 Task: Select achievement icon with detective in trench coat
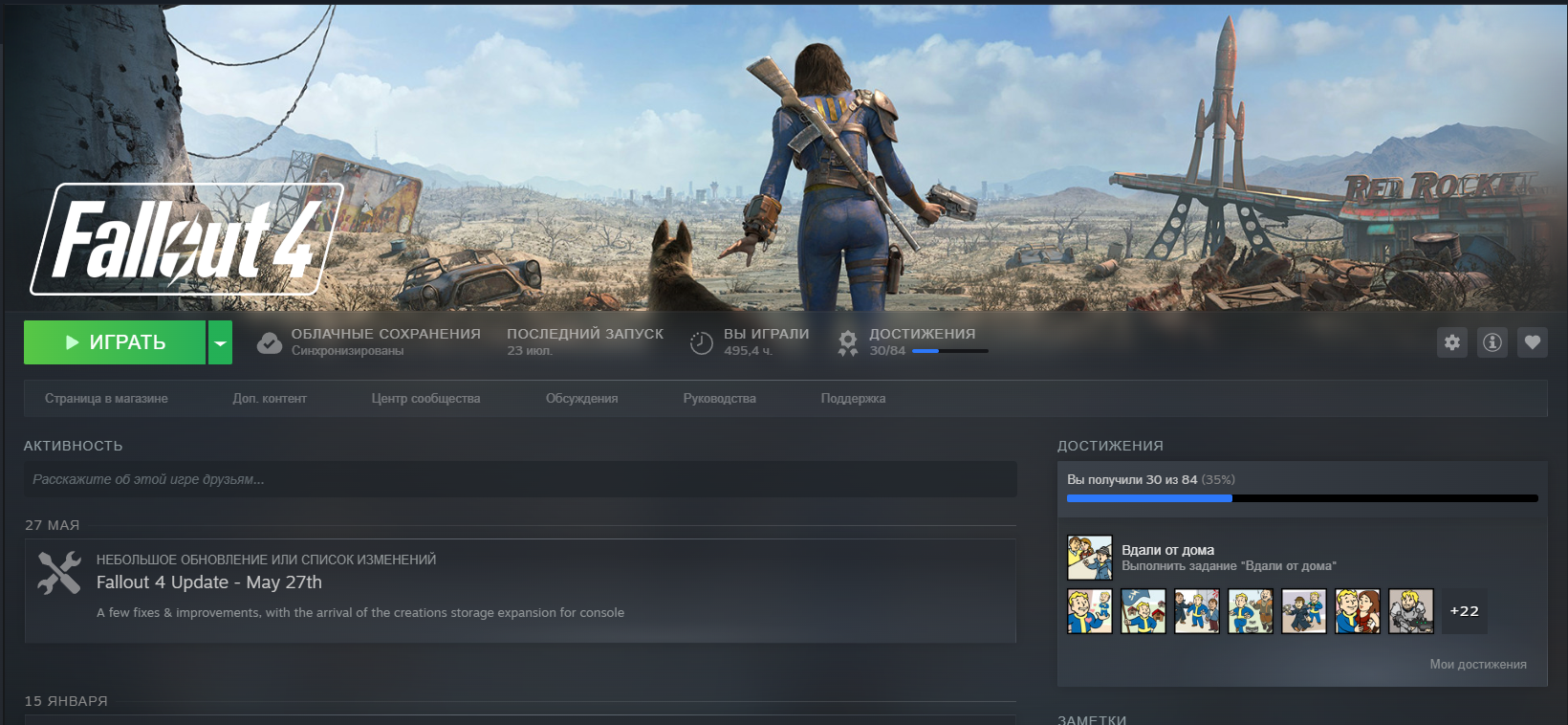point(1304,611)
